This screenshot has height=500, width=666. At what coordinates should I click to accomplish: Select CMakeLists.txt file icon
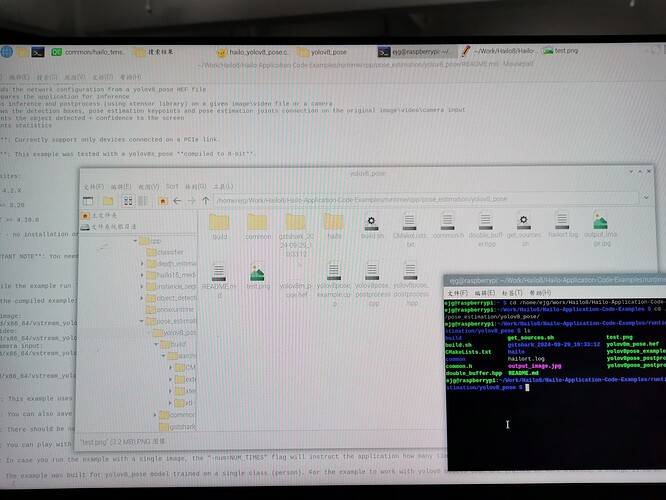tap(409, 221)
